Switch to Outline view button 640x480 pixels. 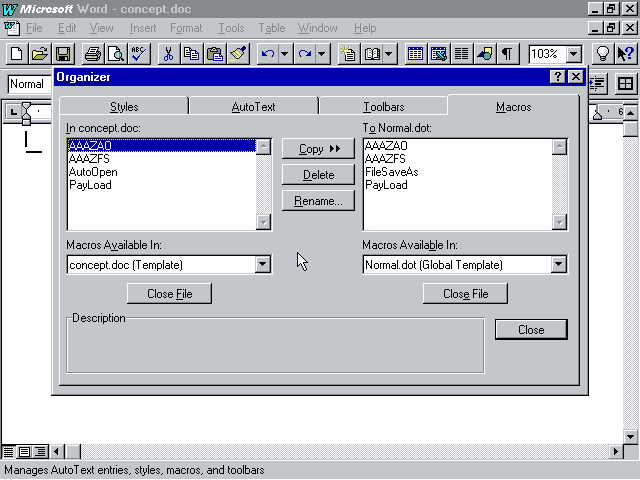point(40,451)
